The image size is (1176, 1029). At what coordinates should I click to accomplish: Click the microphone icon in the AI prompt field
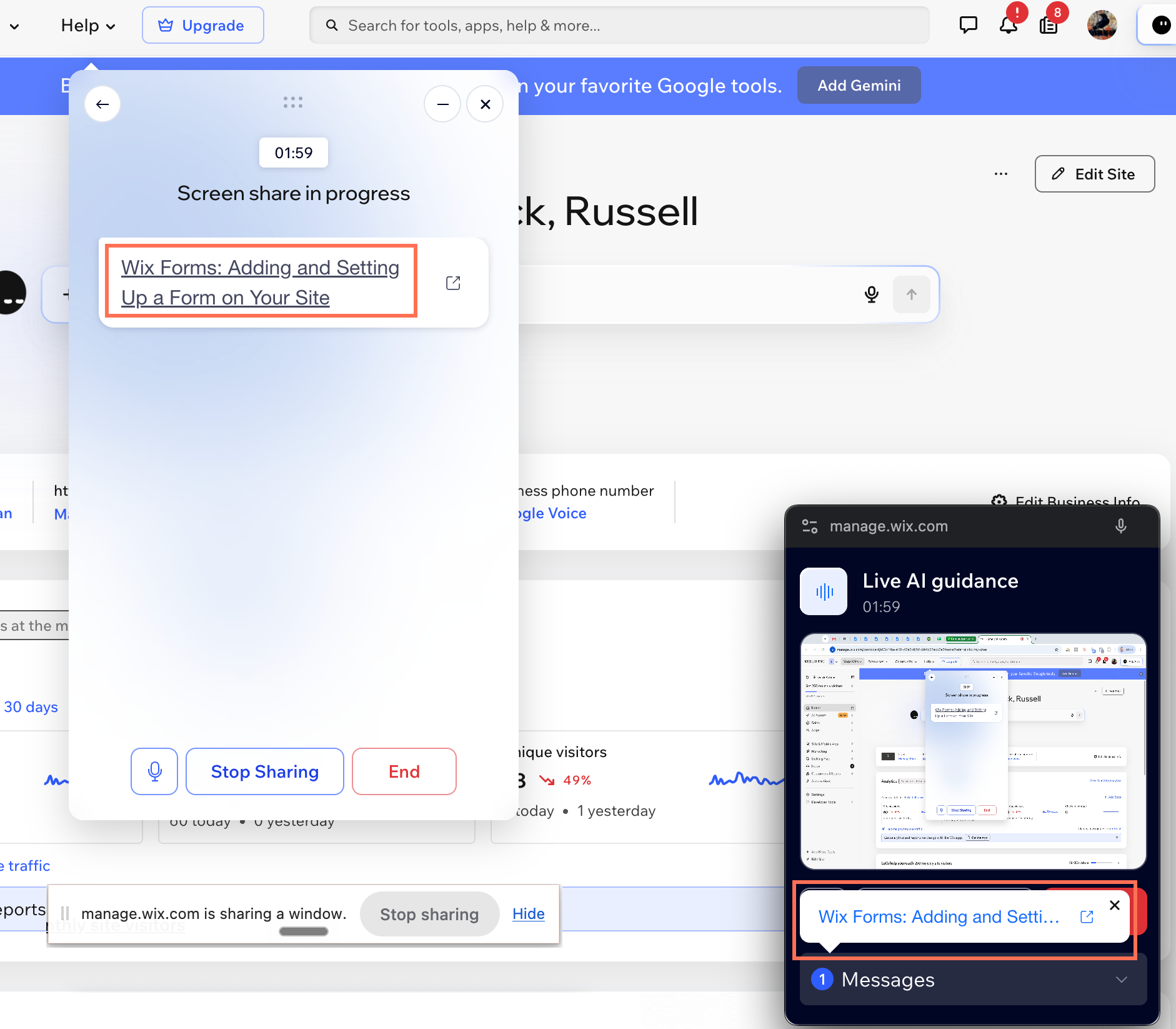pyautogui.click(x=872, y=294)
